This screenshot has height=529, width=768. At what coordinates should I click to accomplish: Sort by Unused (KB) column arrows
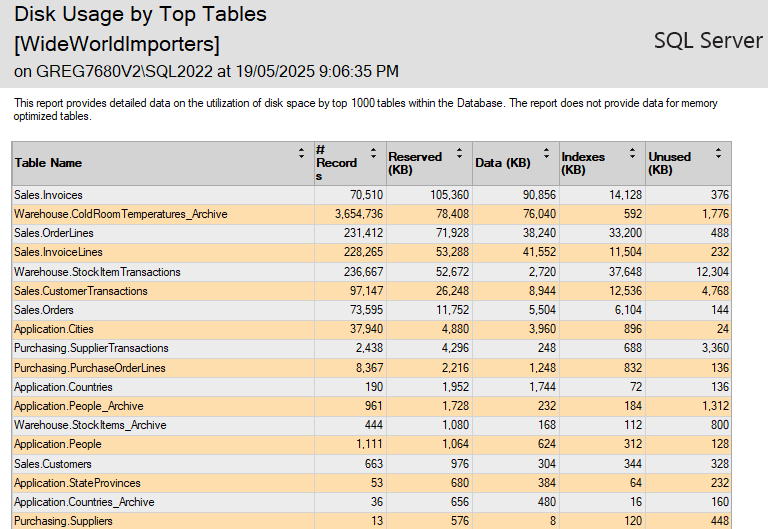718,153
